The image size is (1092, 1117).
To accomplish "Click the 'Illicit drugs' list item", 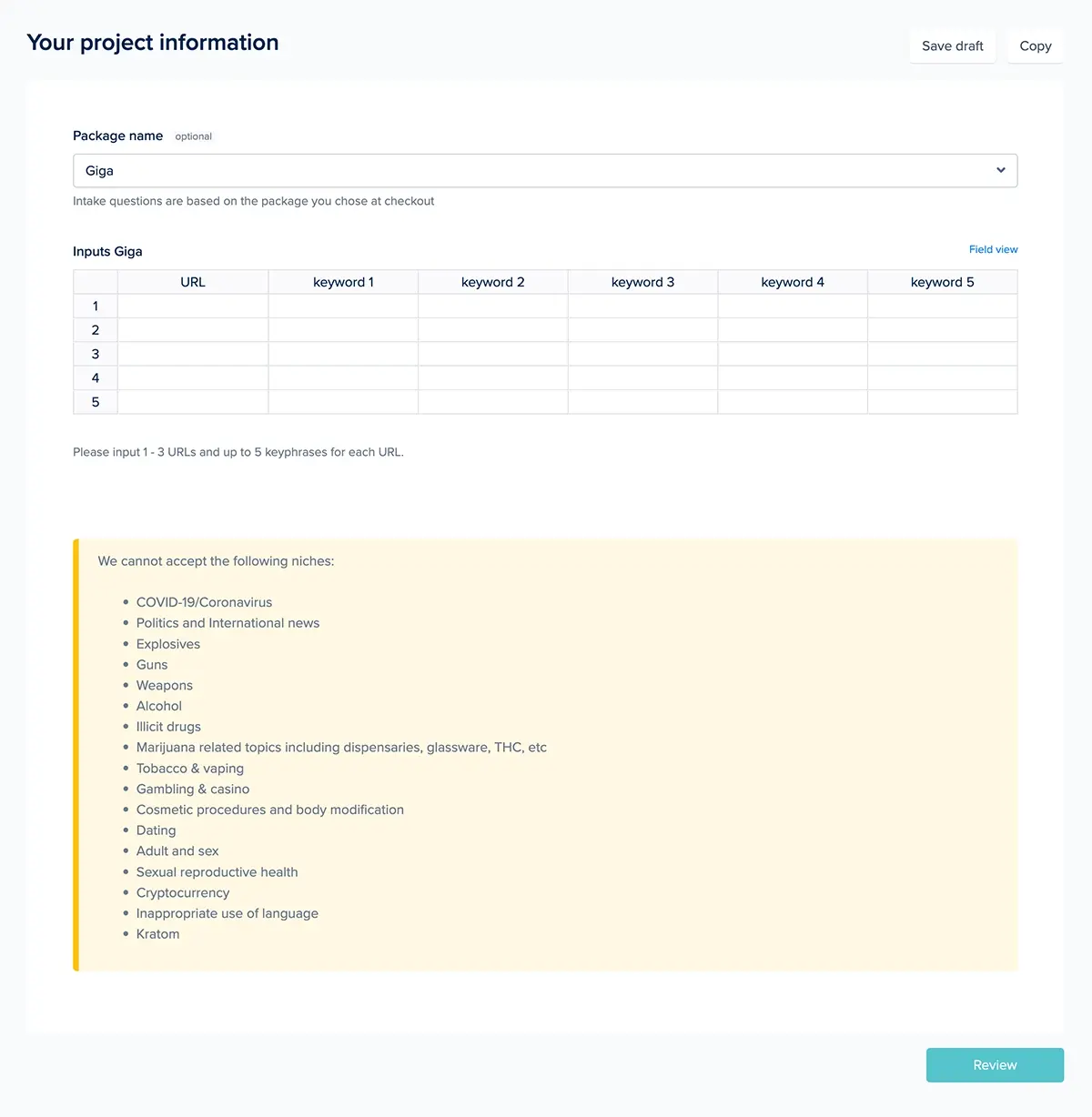I will tap(168, 727).
